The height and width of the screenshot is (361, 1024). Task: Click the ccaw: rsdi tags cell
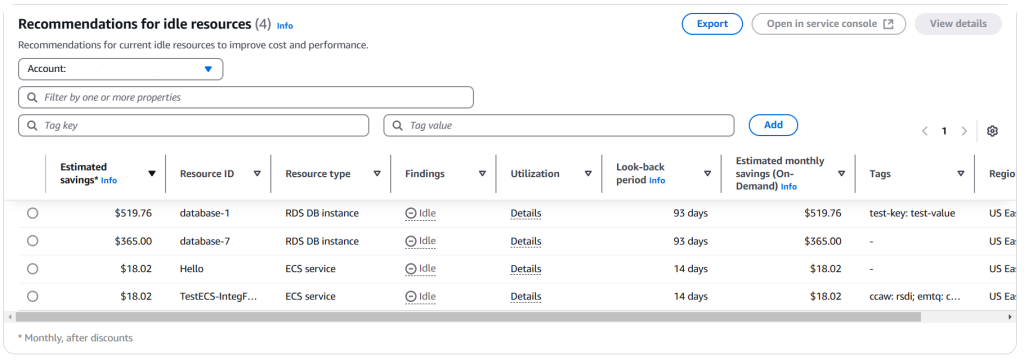(915, 296)
